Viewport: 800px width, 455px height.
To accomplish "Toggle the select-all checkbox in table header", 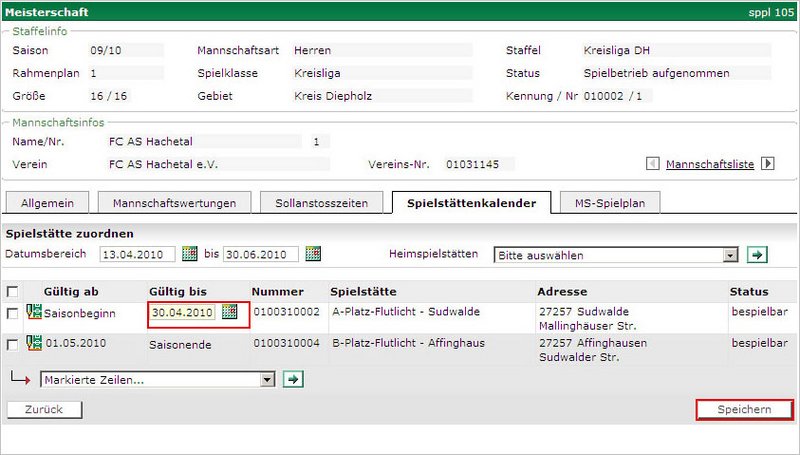I will 12,292.
